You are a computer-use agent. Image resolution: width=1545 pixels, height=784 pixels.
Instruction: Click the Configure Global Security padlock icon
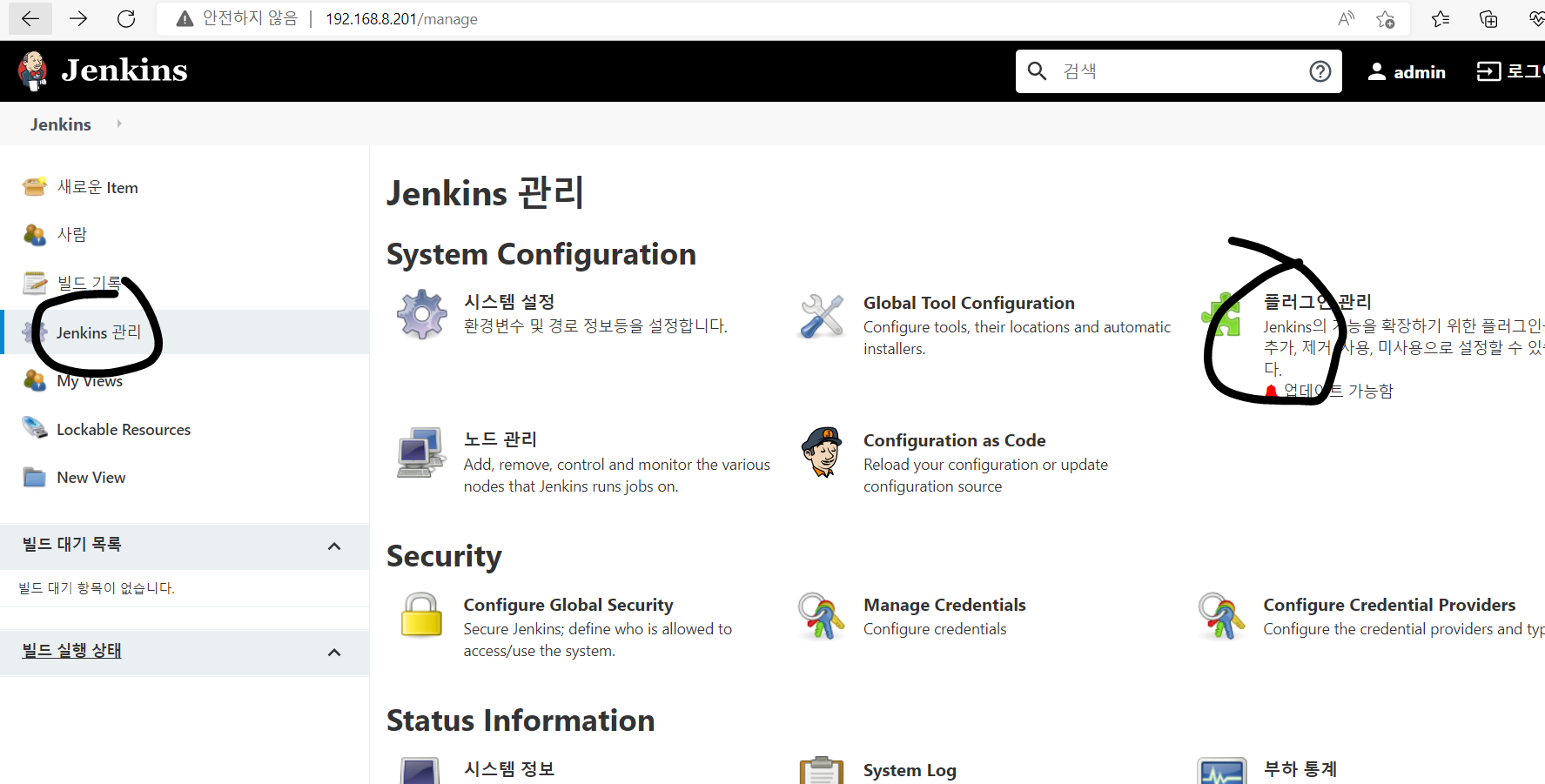(x=422, y=615)
